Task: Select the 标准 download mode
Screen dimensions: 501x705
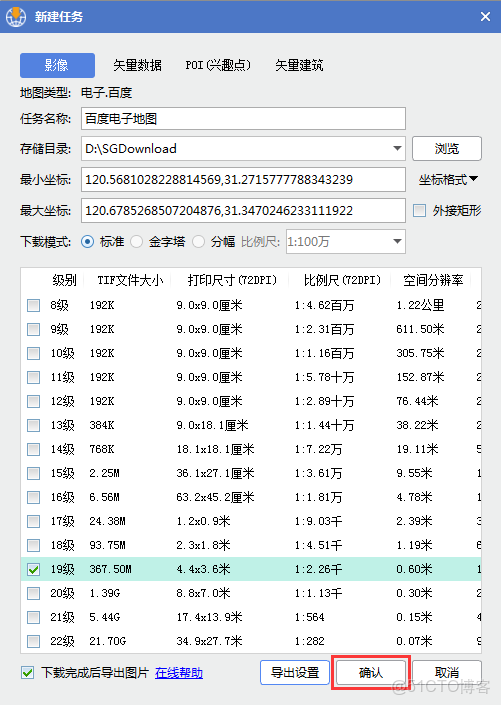Action: 88,242
